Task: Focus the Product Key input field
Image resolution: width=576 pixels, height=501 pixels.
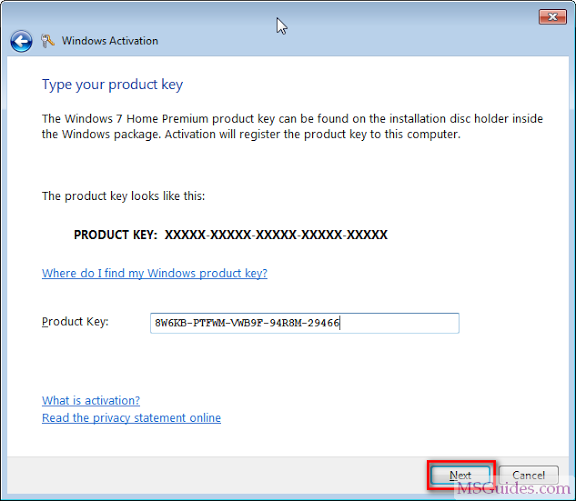Action: (305, 323)
